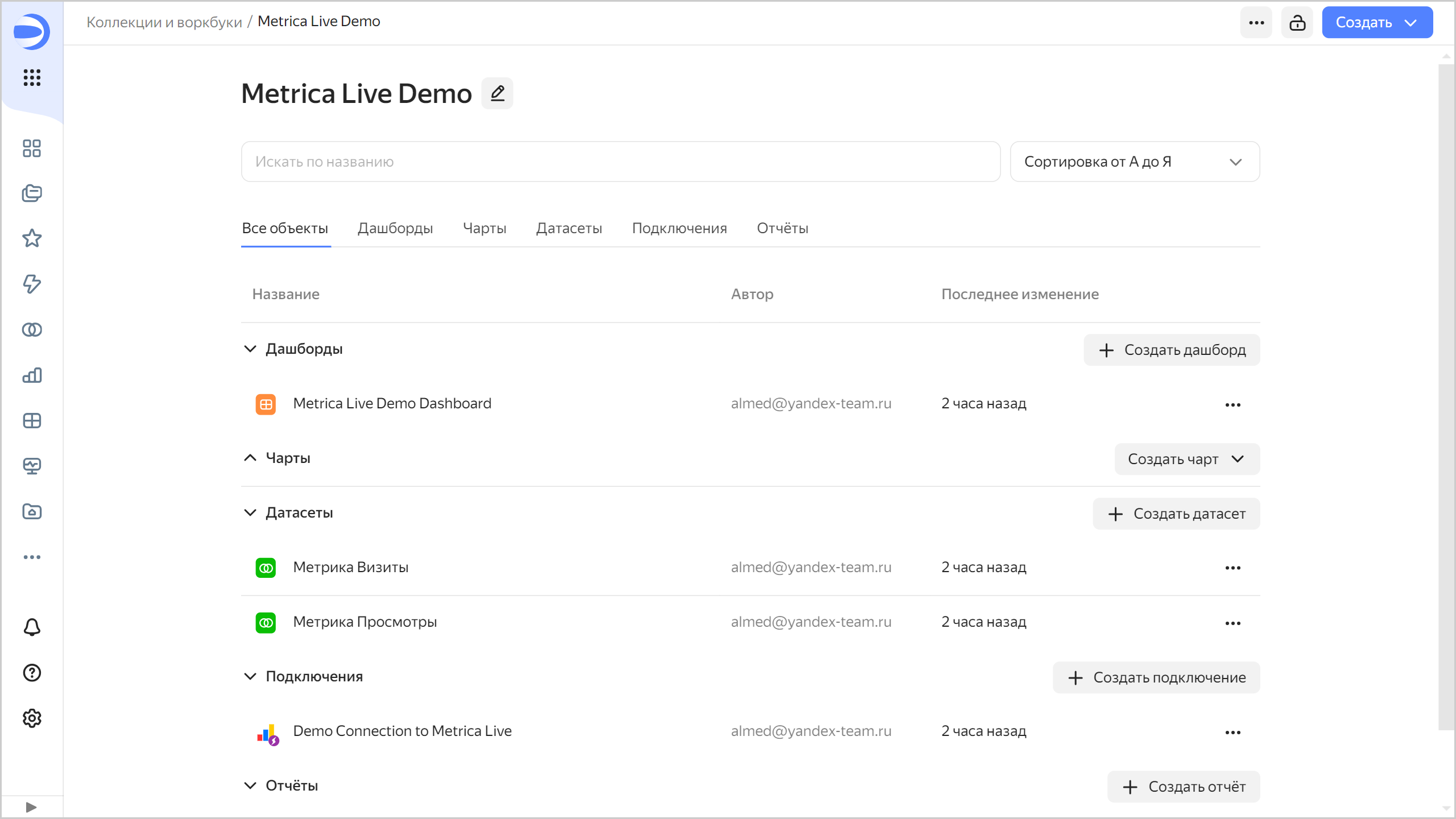Open settings gear icon in sidebar

32,718
